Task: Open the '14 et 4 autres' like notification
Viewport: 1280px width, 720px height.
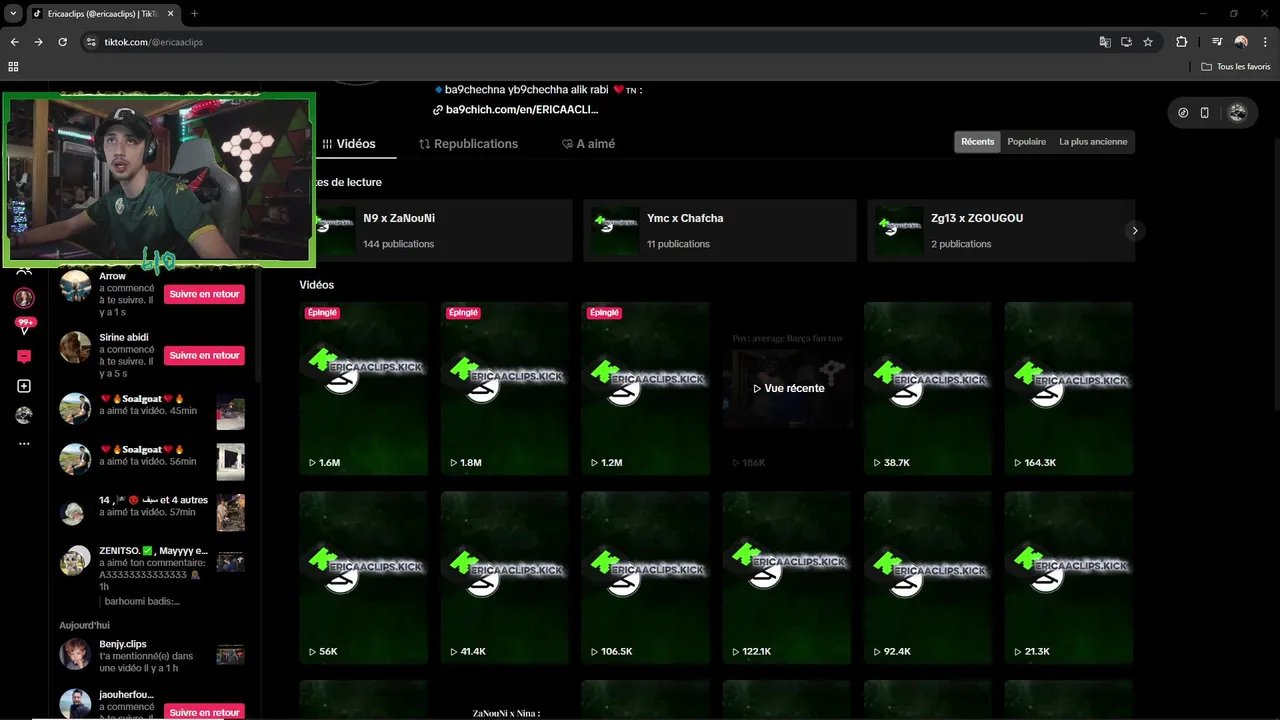Action: point(152,510)
